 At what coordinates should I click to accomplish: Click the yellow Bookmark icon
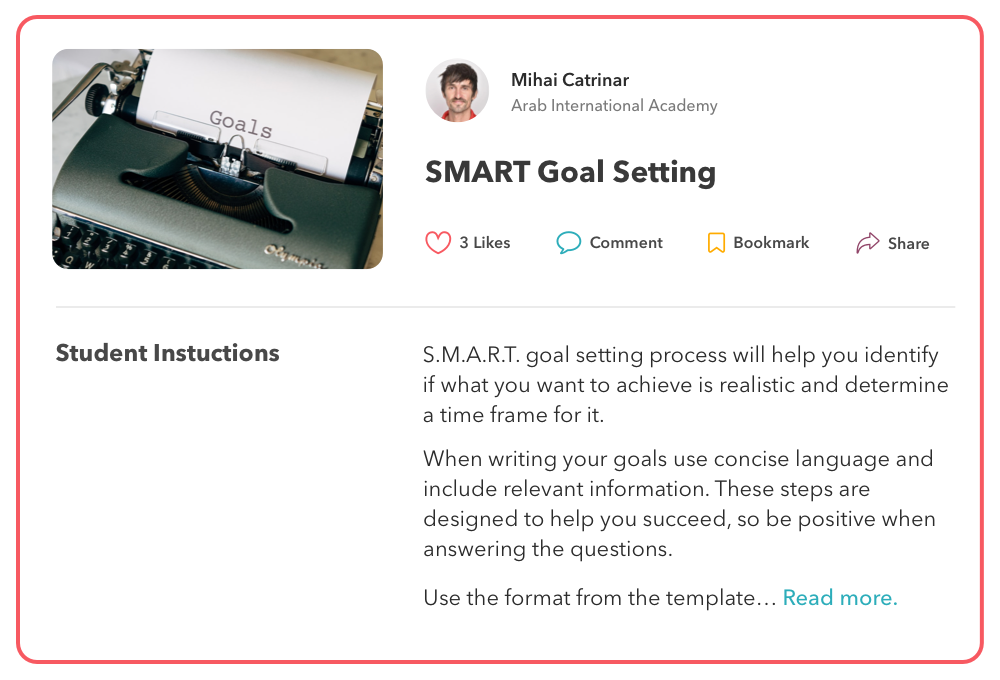pos(716,242)
